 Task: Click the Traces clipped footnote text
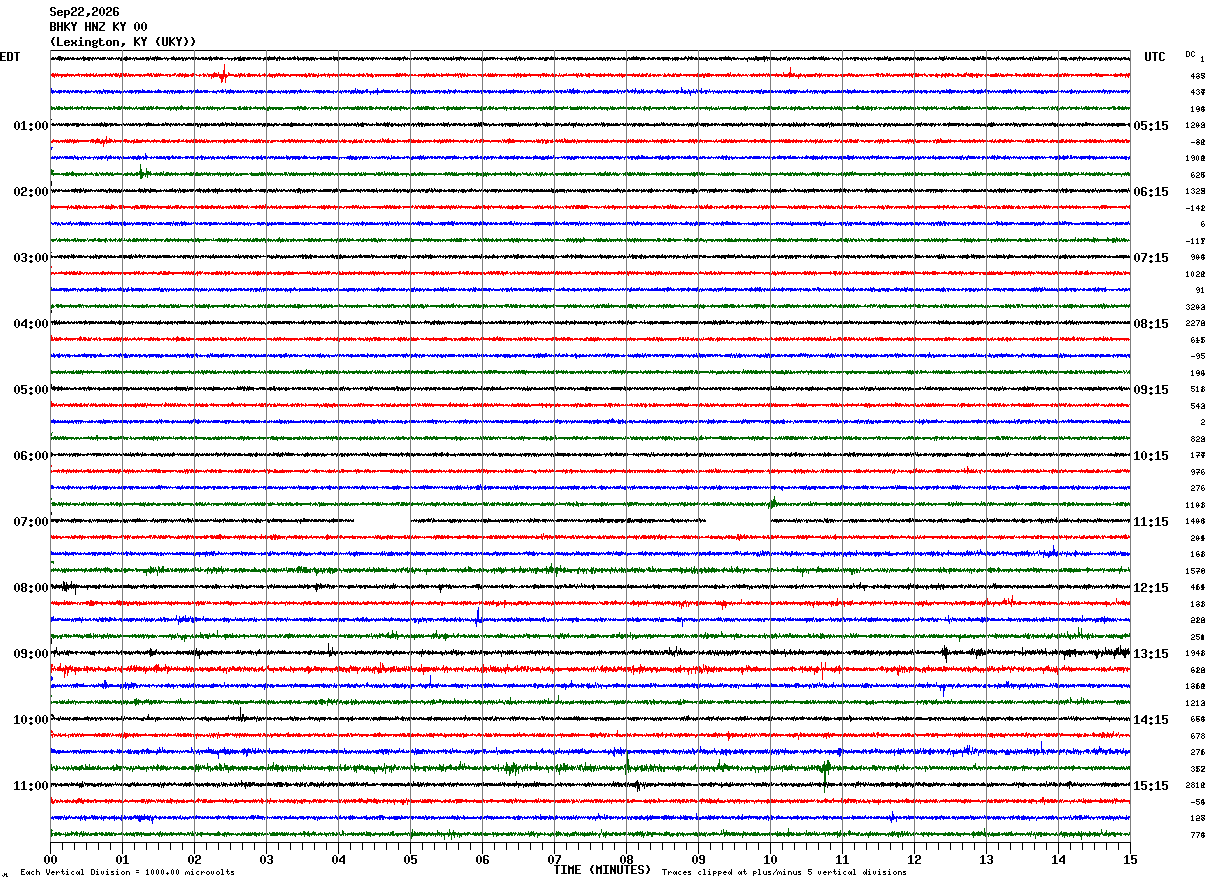click(784, 873)
